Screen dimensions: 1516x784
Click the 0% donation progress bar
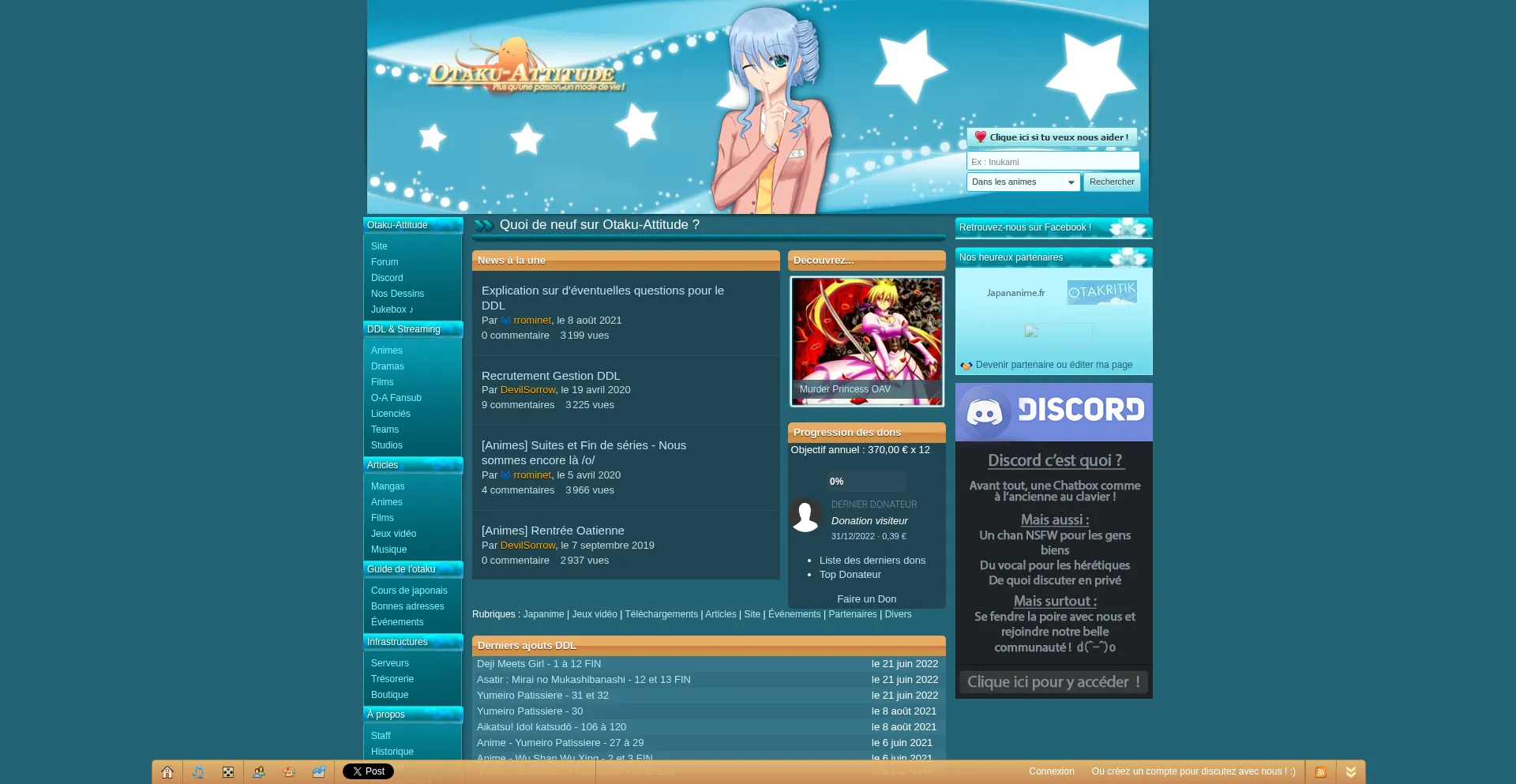(x=866, y=482)
